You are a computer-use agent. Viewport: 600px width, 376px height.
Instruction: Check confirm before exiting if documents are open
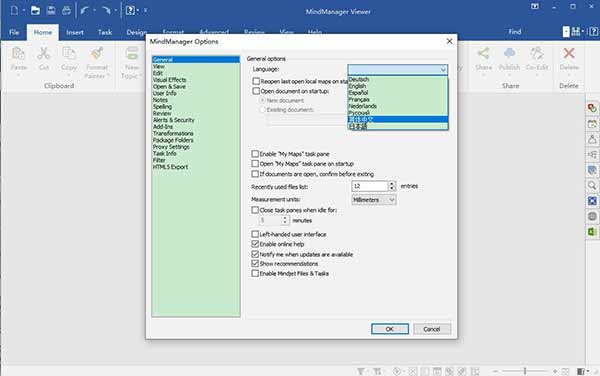click(x=255, y=174)
